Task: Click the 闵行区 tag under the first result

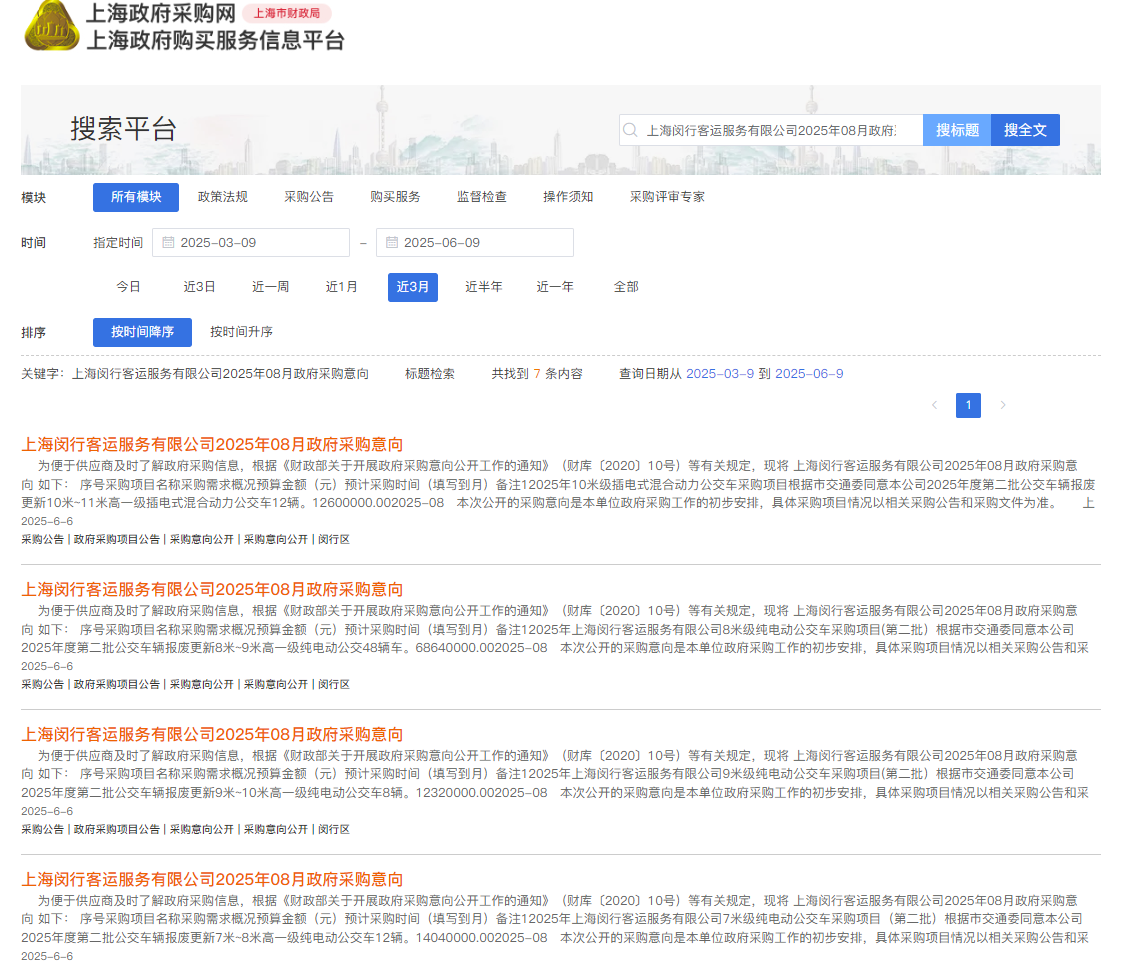Action: point(337,539)
